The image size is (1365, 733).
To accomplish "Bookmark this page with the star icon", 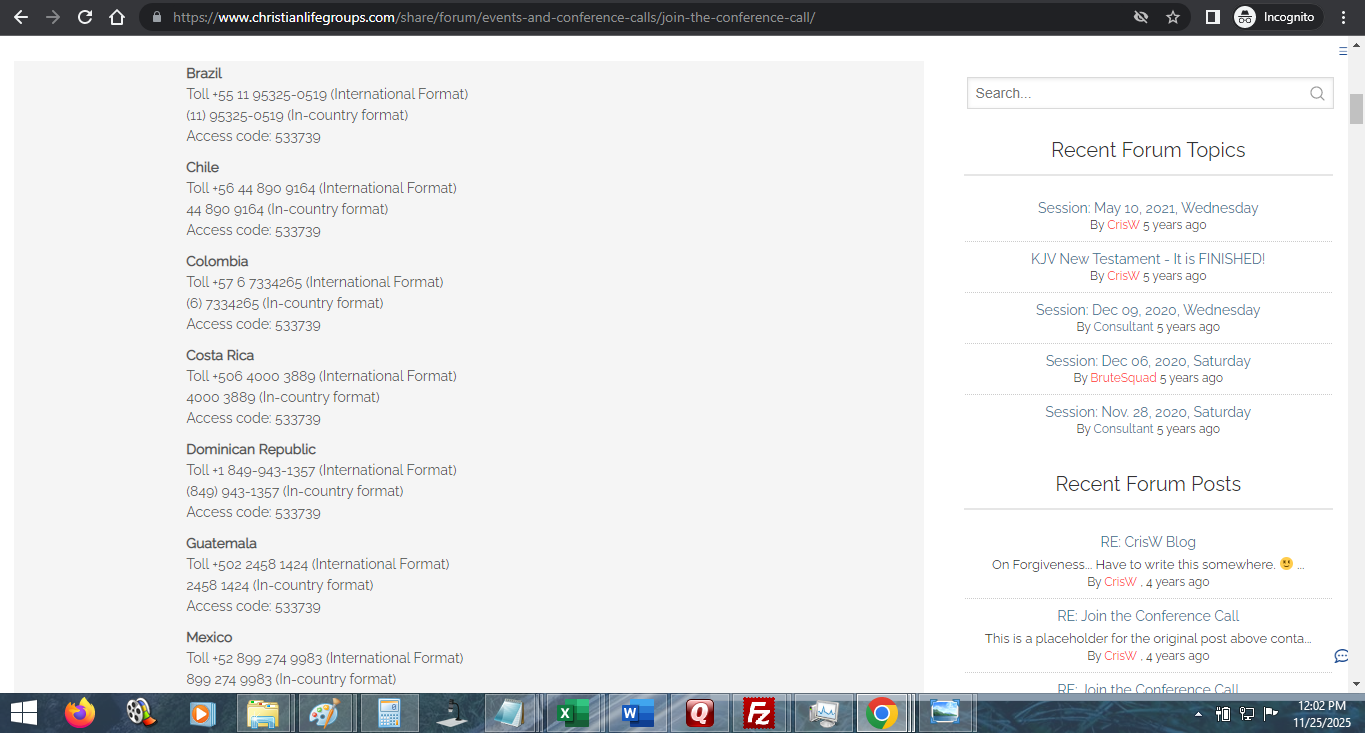I will click(1173, 17).
